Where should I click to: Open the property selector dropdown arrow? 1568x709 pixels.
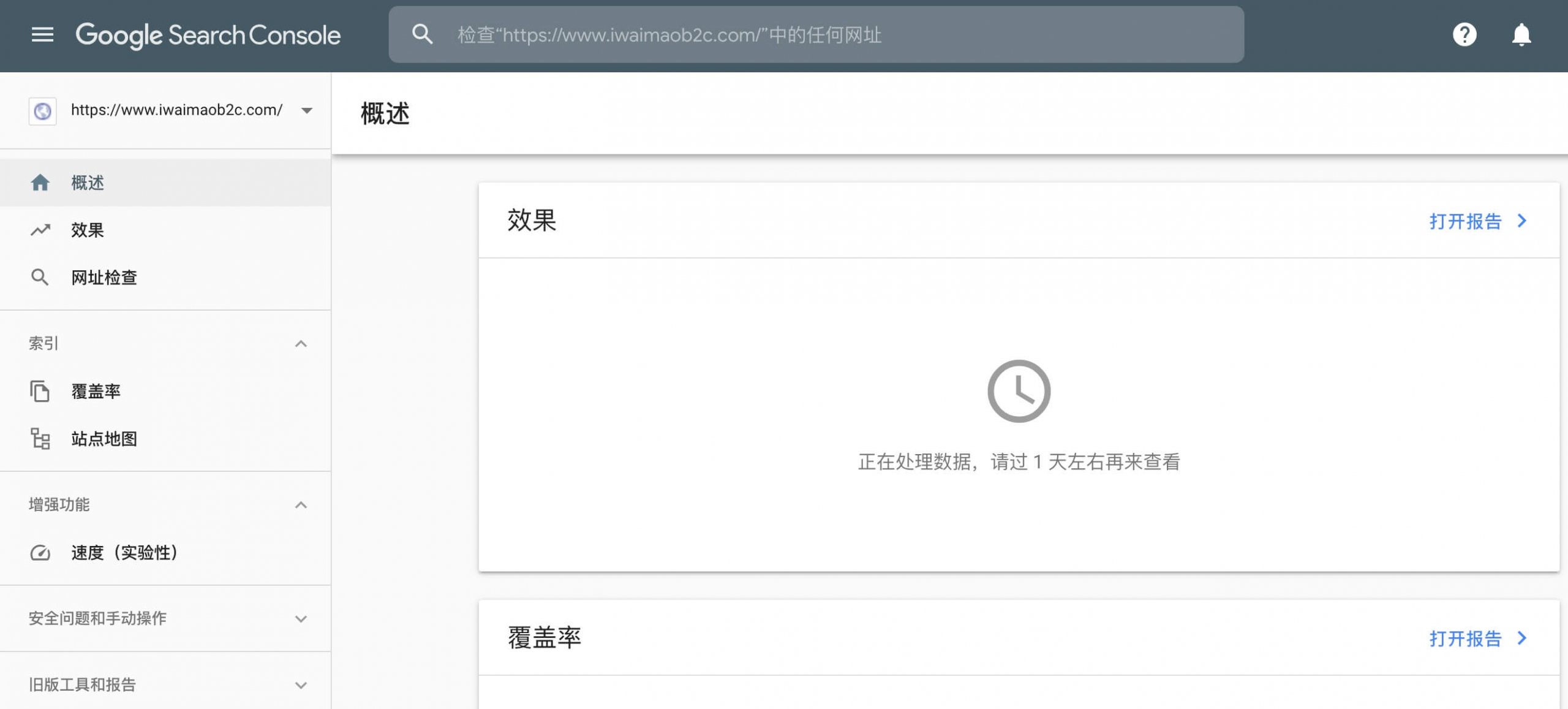click(x=307, y=110)
